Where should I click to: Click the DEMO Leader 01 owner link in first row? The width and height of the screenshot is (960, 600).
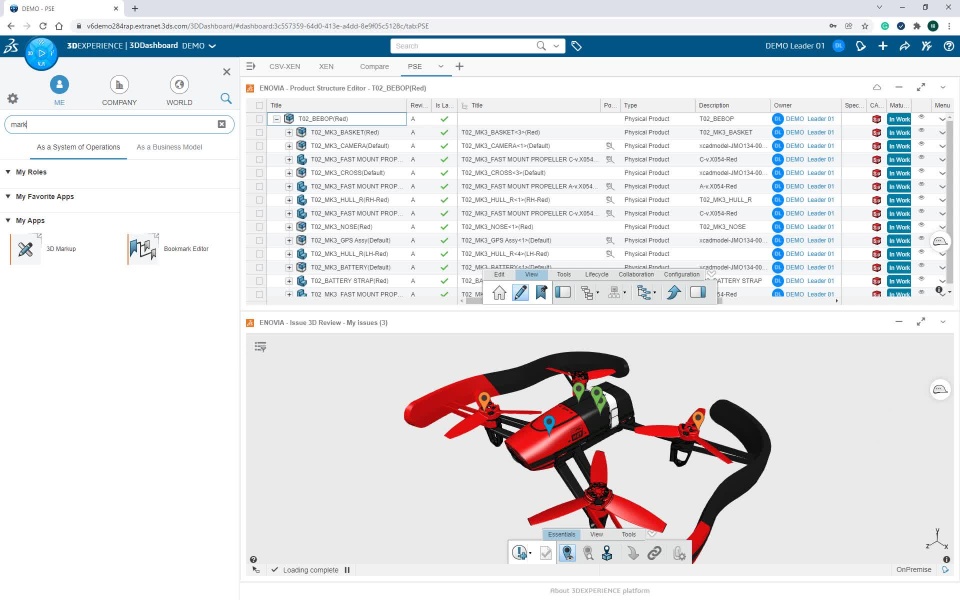pyautogui.click(x=809, y=119)
